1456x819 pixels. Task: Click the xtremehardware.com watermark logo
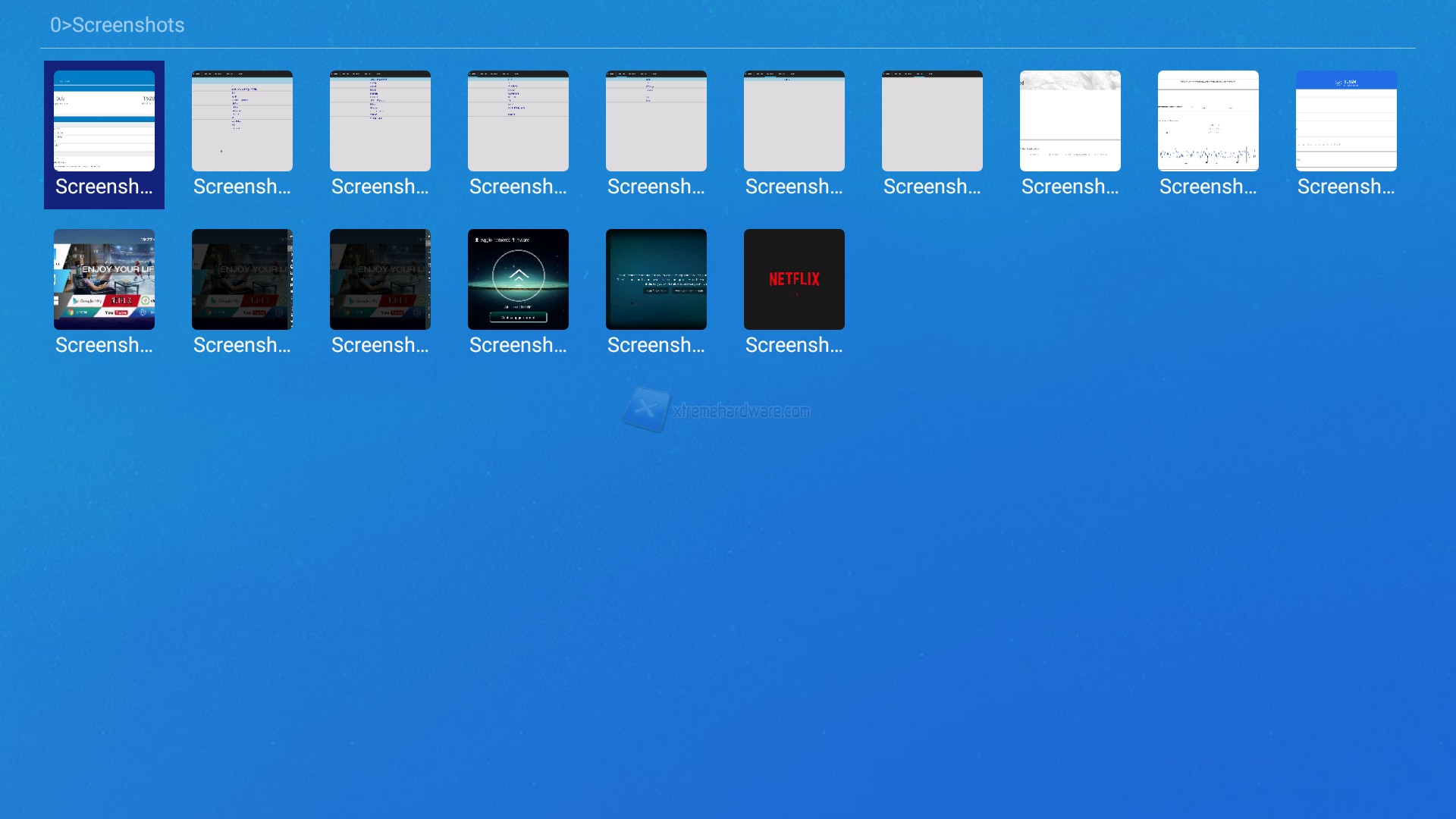716,410
